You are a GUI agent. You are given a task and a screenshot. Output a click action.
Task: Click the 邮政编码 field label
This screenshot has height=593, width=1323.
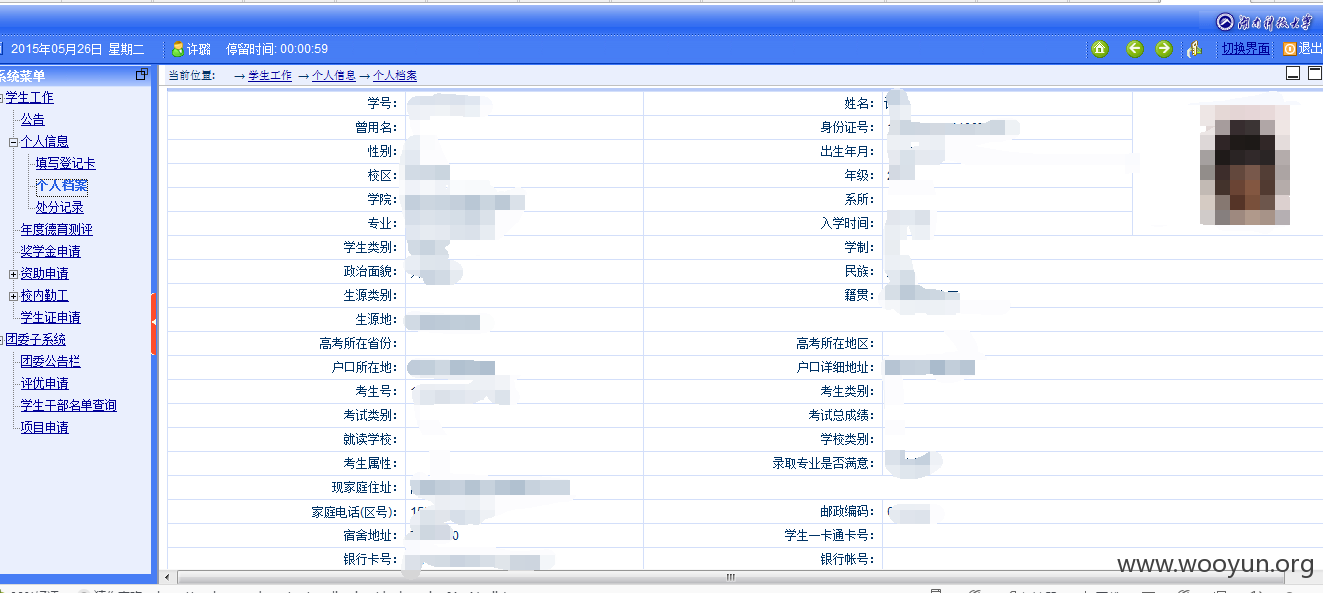point(848,512)
